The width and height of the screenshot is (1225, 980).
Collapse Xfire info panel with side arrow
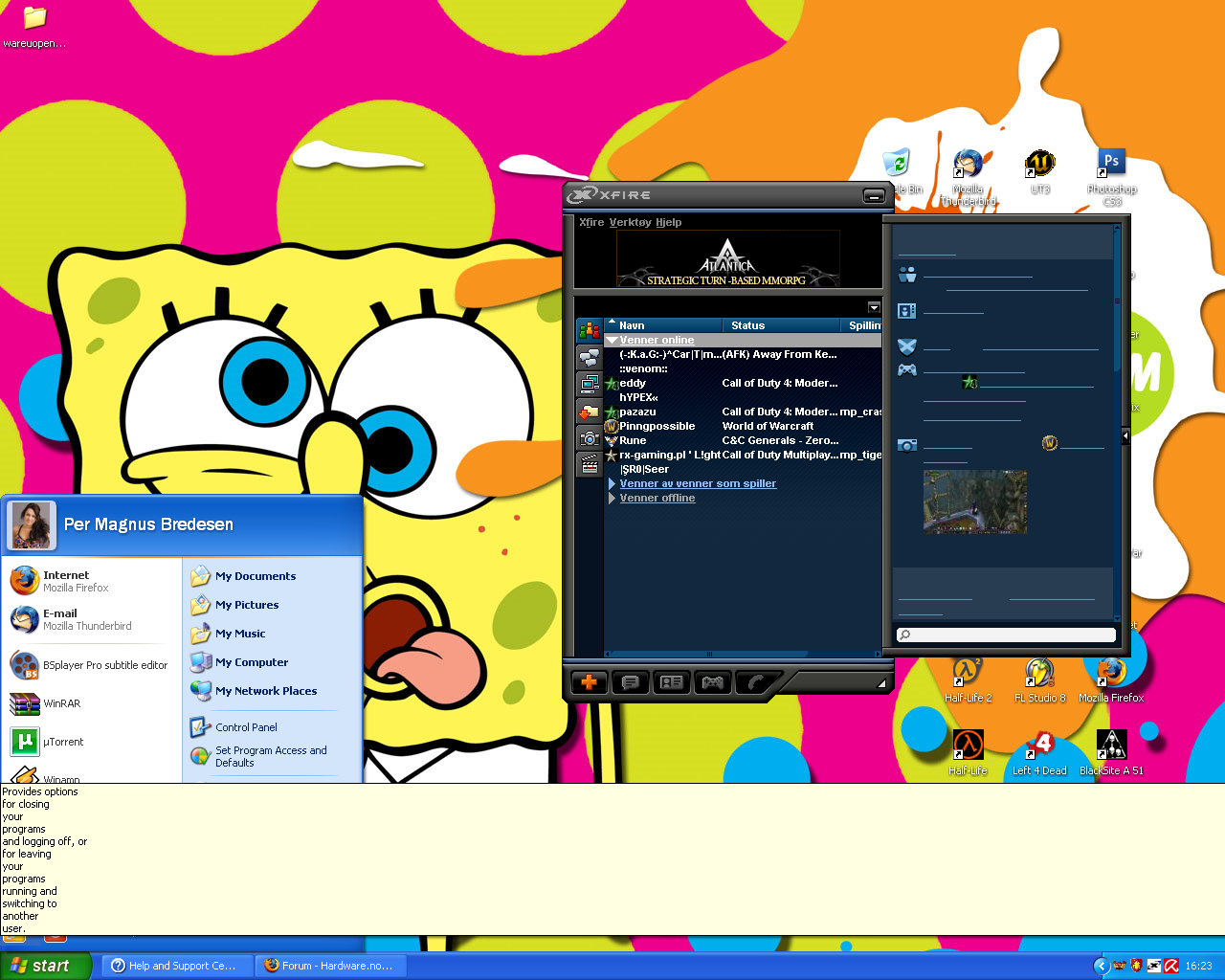(1125, 435)
